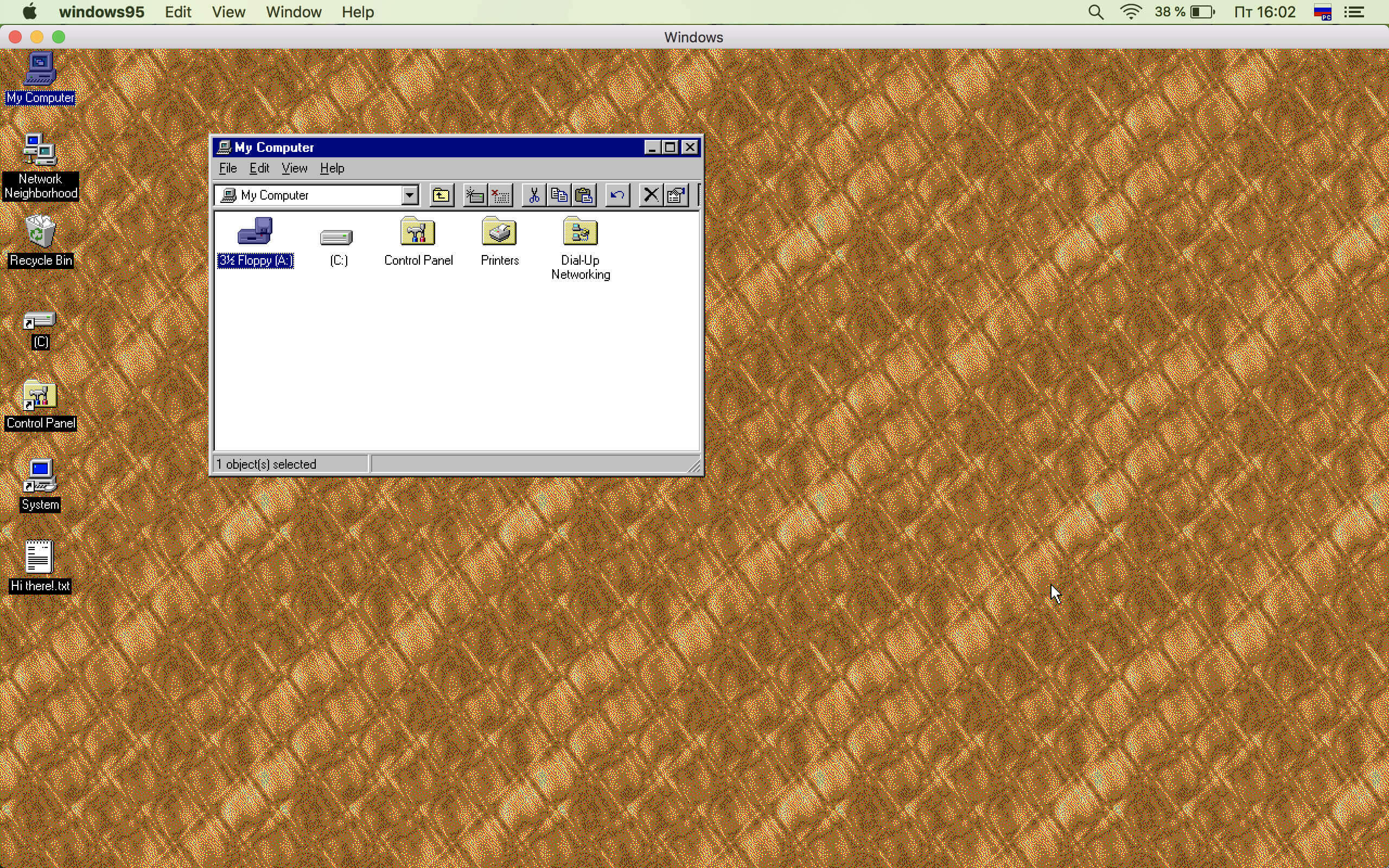Open the View menu in My Computer window
Screen dimensions: 1389x868
coord(295,168)
